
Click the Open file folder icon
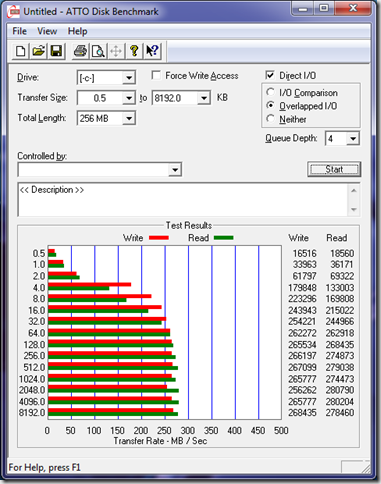coord(38,51)
